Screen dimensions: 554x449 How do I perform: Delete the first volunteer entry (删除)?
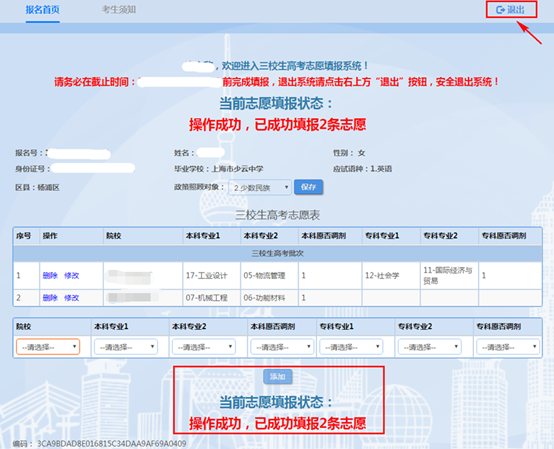50,276
